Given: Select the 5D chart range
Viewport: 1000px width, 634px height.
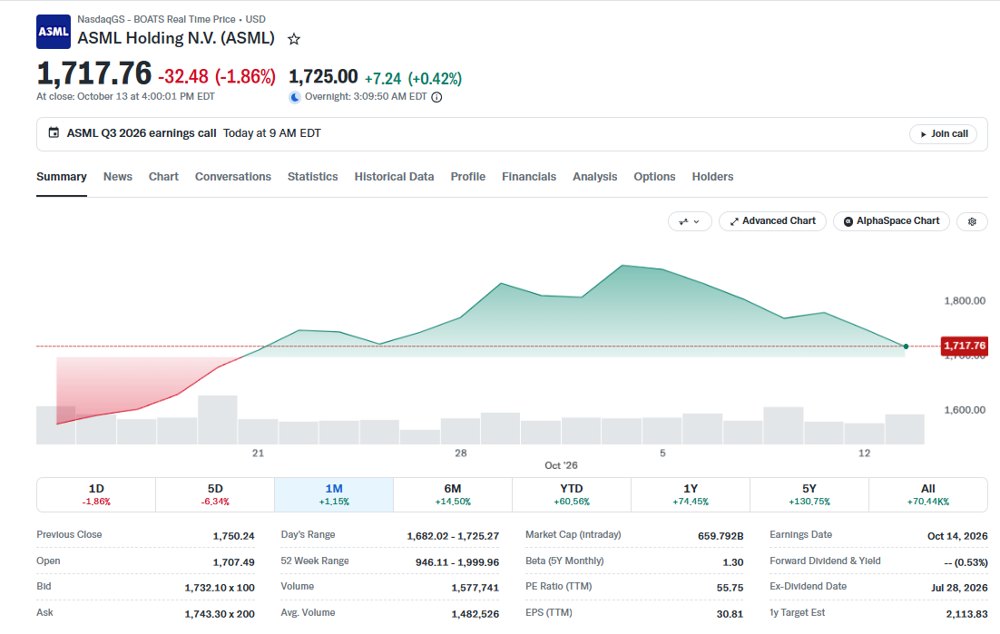Looking at the screenshot, I should point(215,494).
